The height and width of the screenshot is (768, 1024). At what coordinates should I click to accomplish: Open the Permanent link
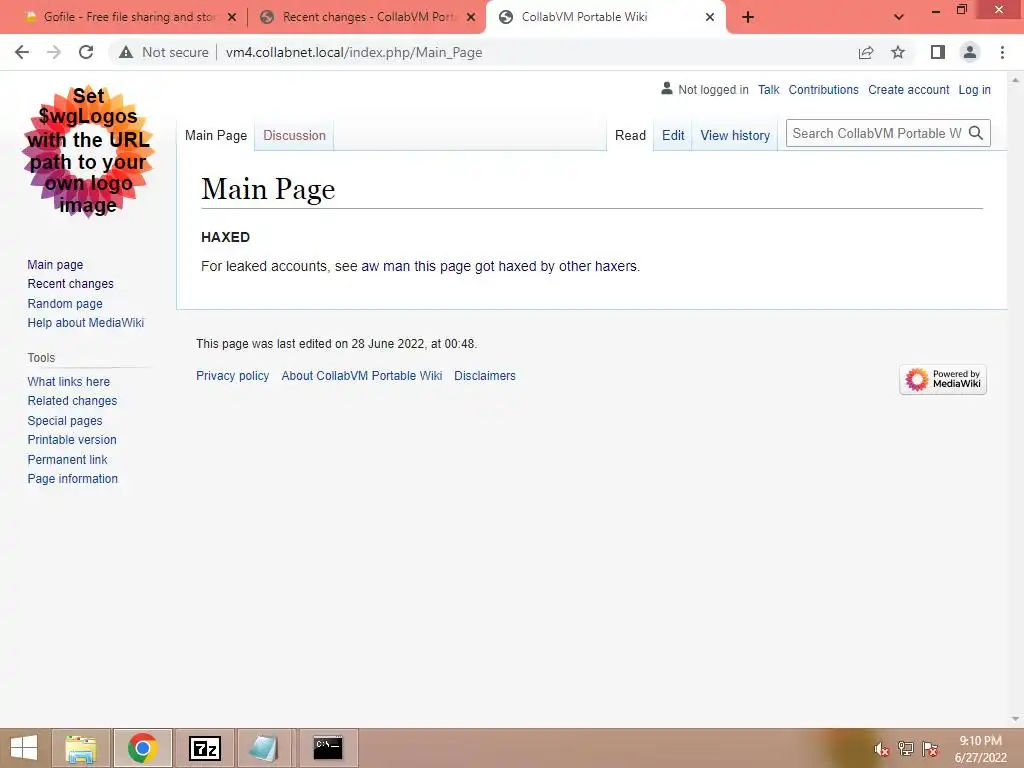(67, 459)
